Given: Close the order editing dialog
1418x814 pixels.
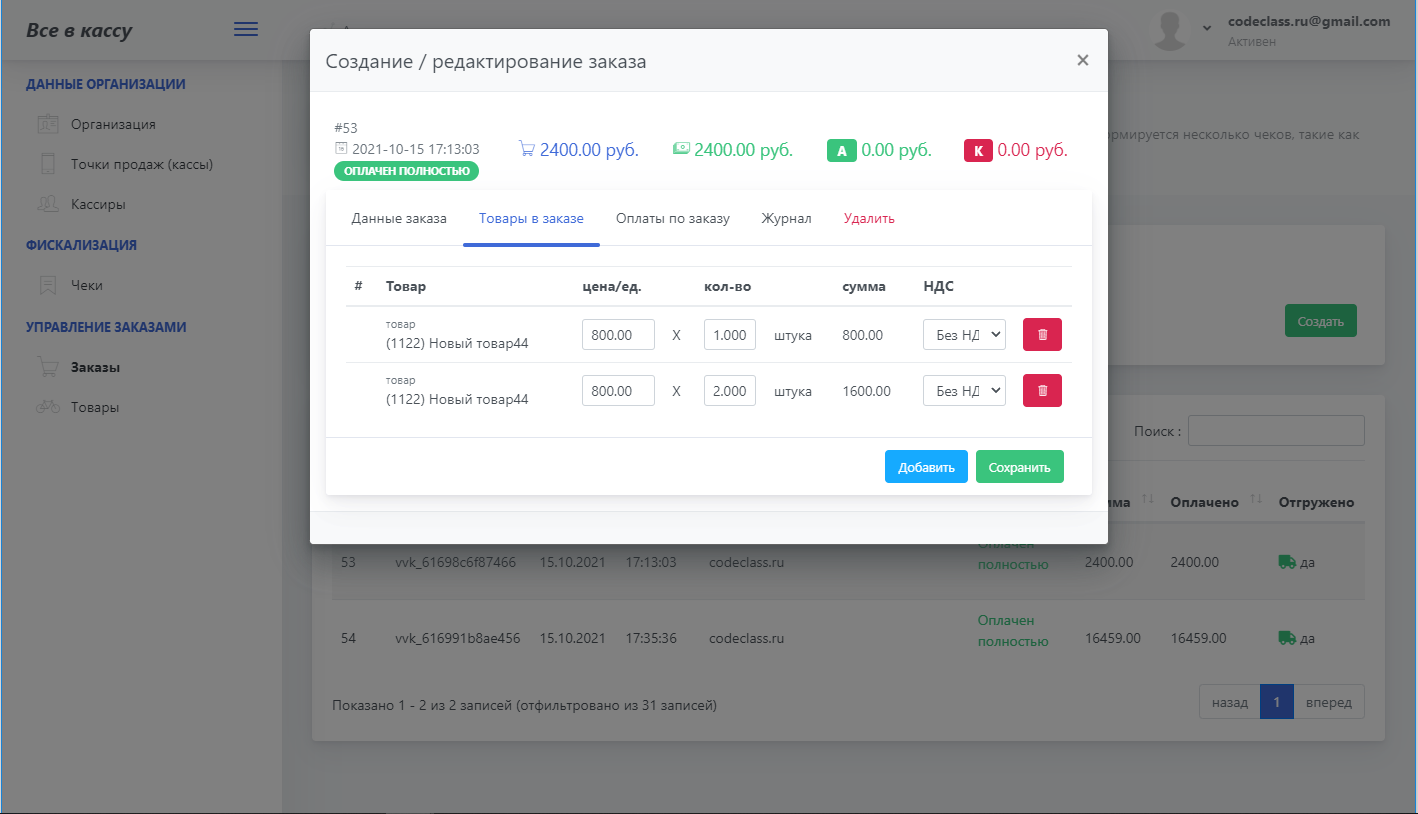Looking at the screenshot, I should tap(1082, 60).
